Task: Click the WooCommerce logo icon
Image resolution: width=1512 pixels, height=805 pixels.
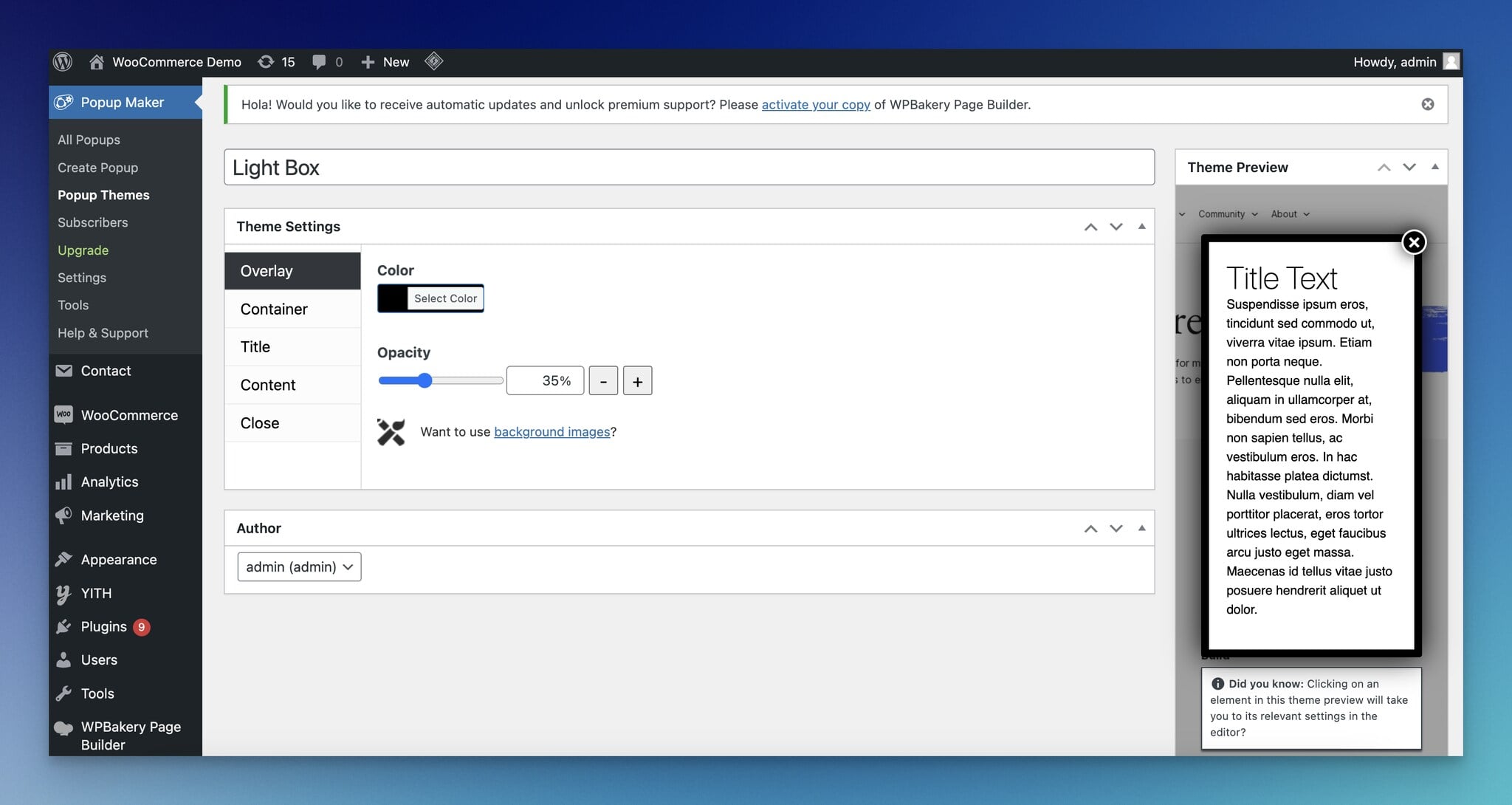Action: coord(63,415)
